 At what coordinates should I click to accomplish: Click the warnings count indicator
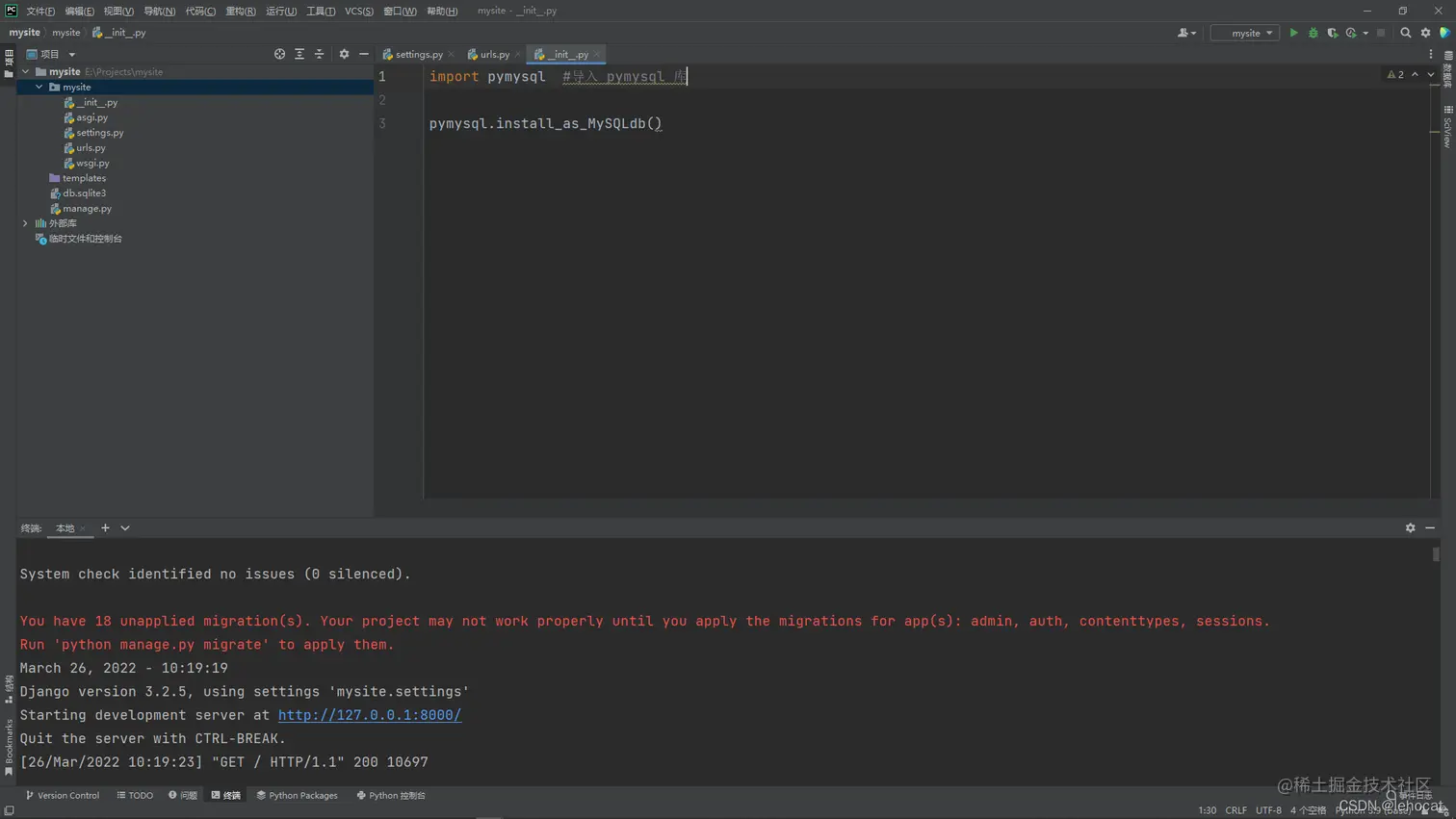1395,74
